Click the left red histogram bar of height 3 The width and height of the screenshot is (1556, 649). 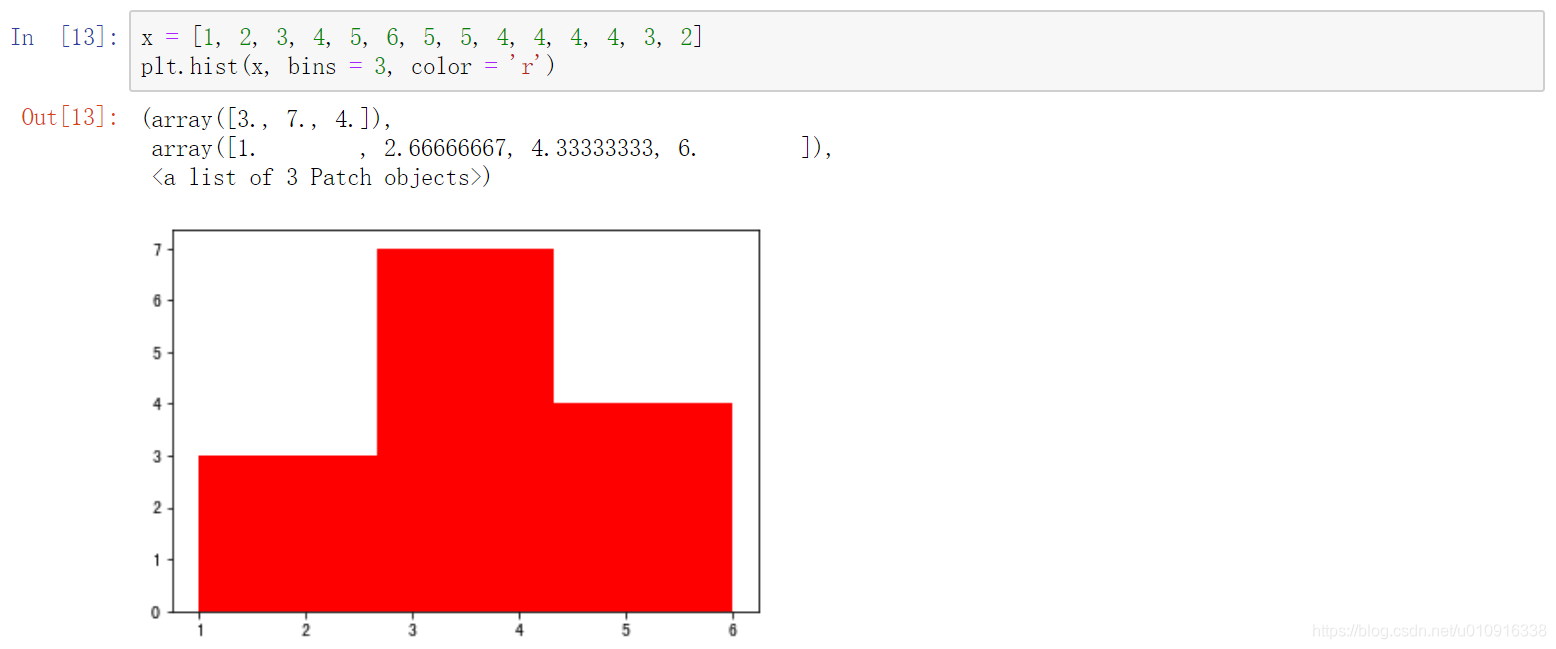coord(288,533)
